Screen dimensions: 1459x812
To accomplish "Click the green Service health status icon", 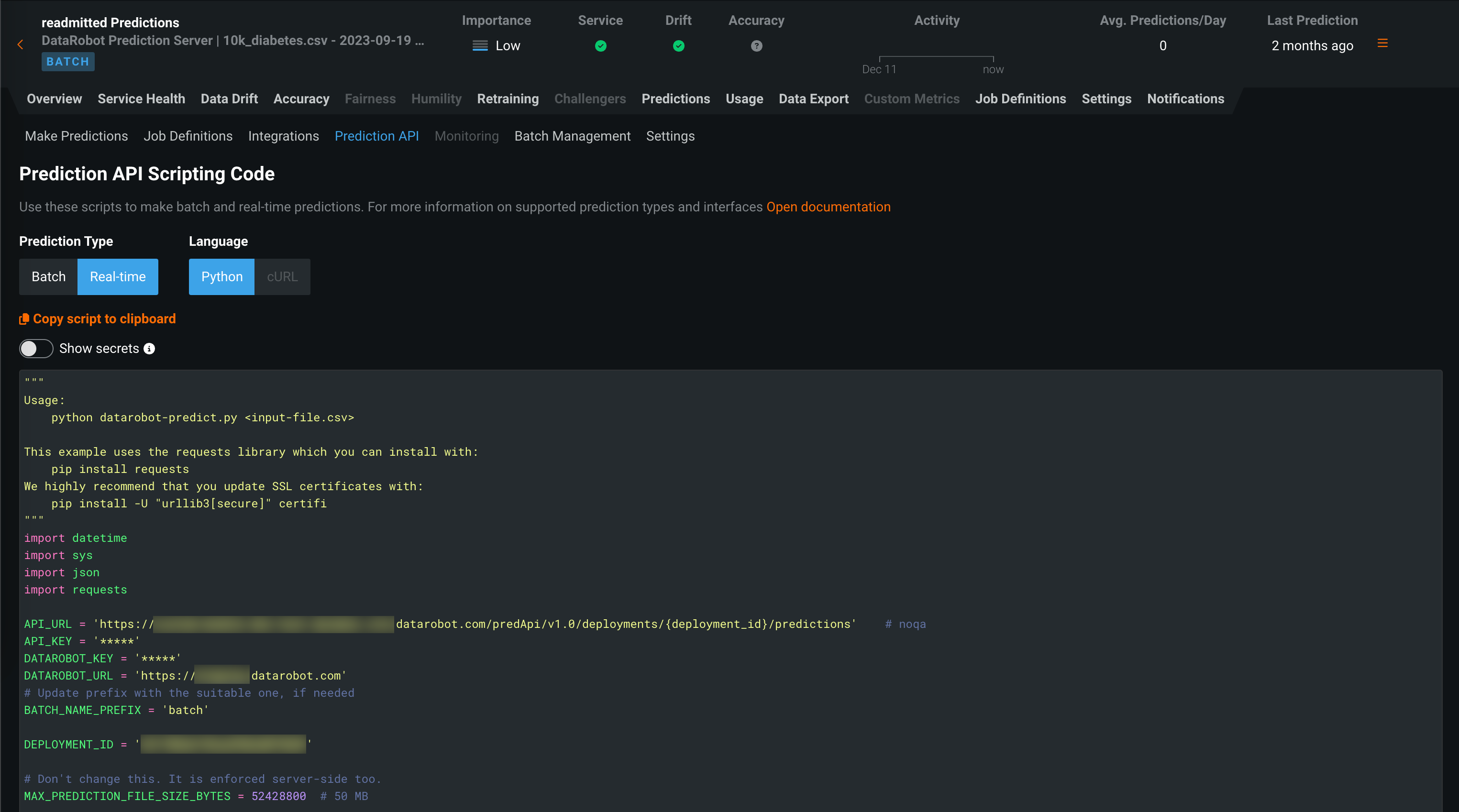I will tap(600, 46).
